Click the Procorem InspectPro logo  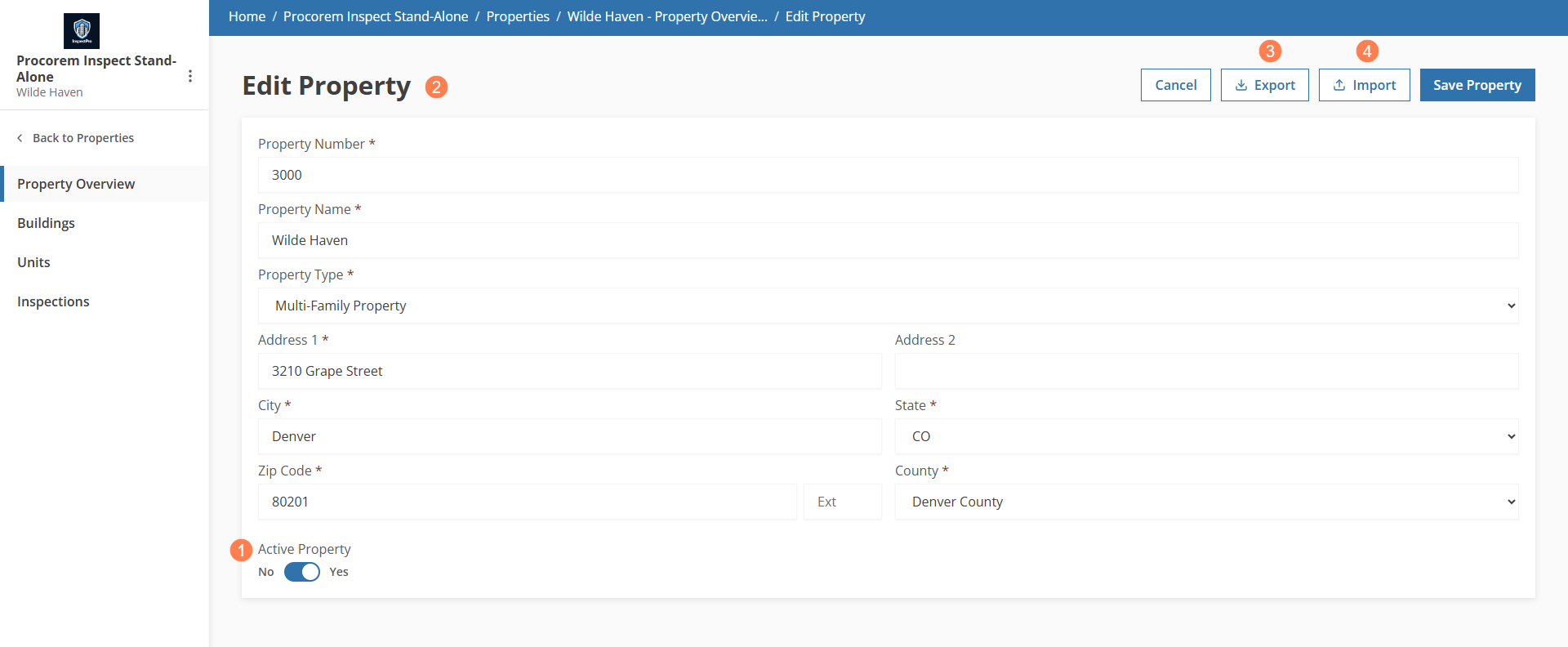click(x=82, y=31)
